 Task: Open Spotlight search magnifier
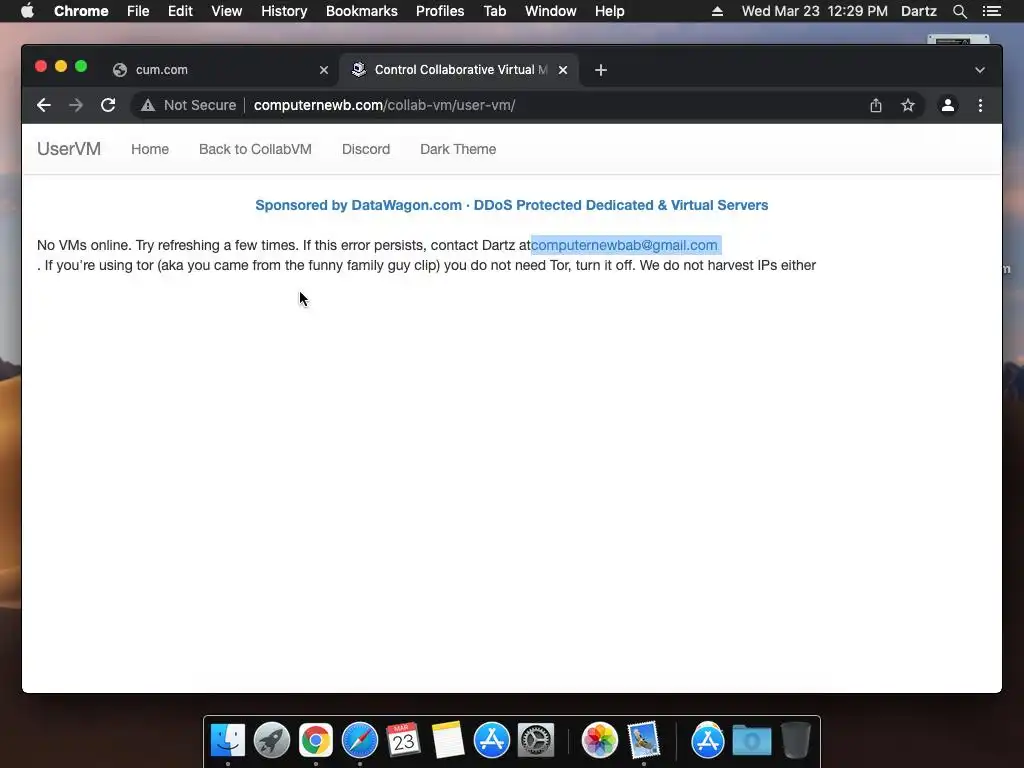point(960,11)
